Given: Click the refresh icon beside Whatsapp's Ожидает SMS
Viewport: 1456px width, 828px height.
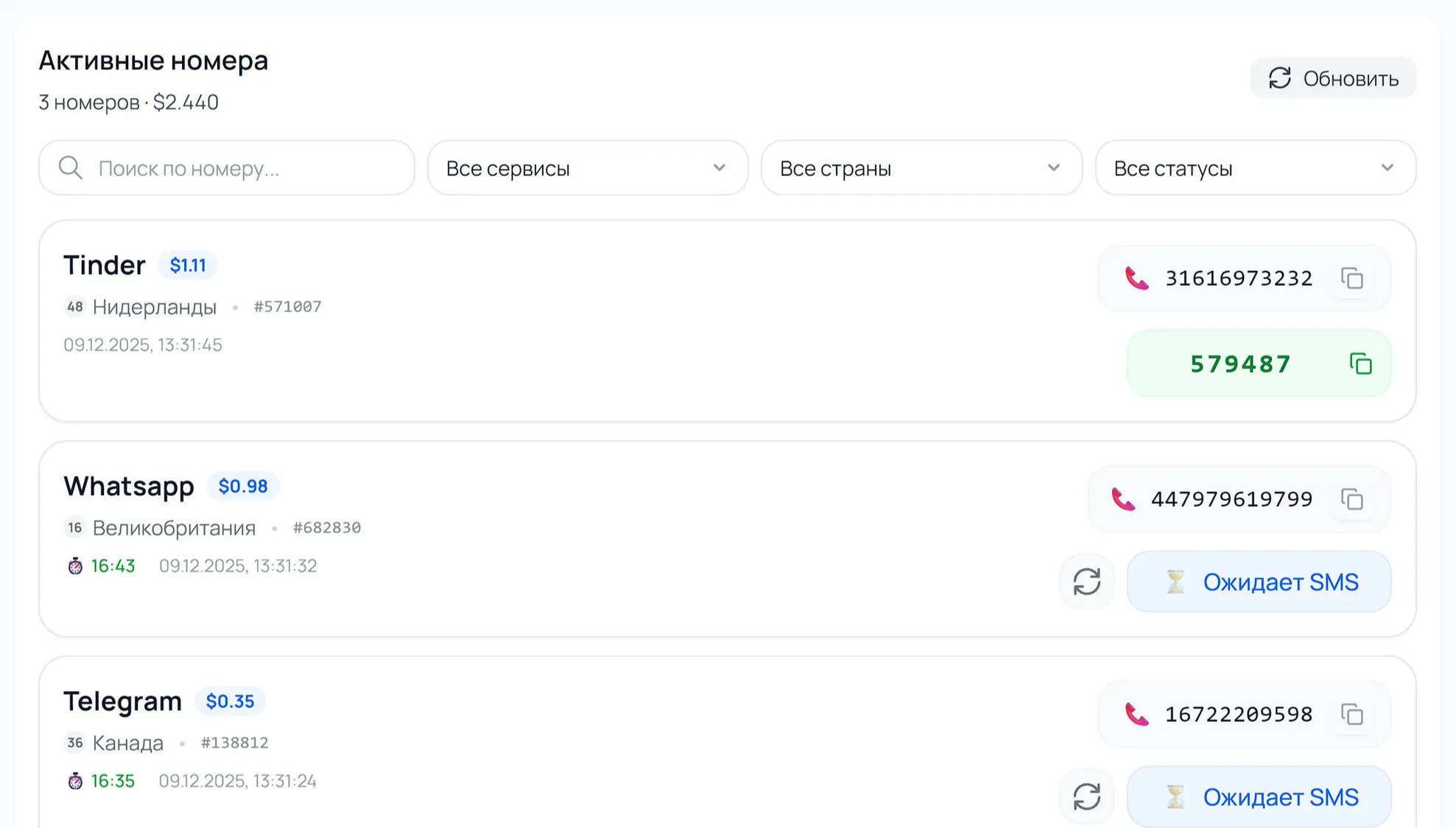Looking at the screenshot, I should (x=1086, y=582).
